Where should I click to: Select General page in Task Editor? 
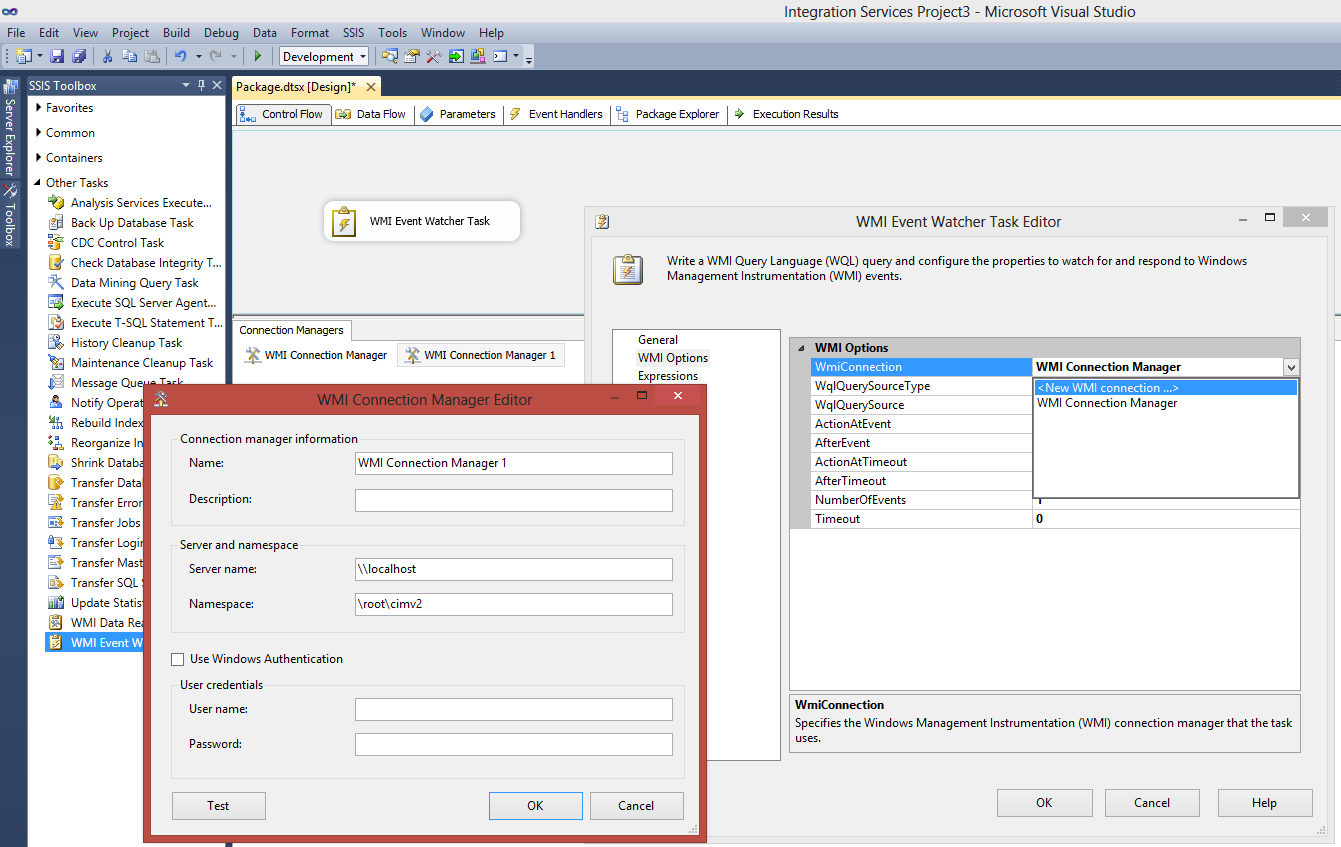point(658,340)
